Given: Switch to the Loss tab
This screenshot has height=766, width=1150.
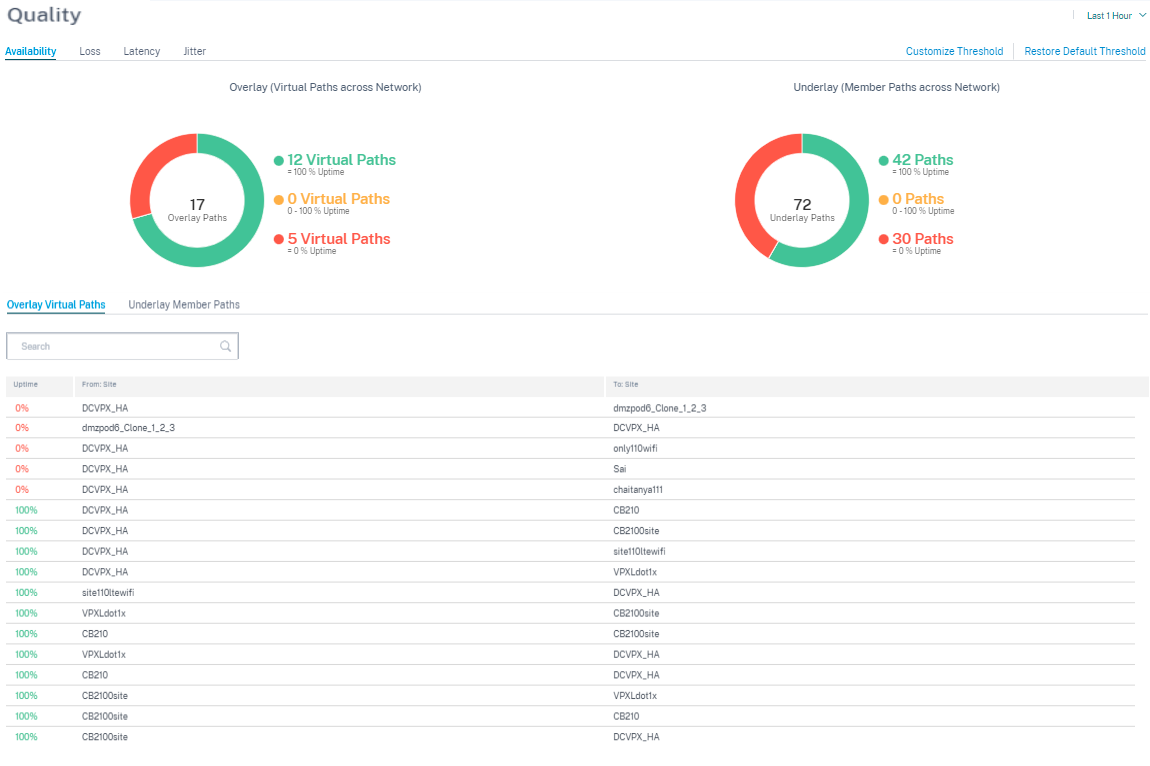Looking at the screenshot, I should point(89,51).
